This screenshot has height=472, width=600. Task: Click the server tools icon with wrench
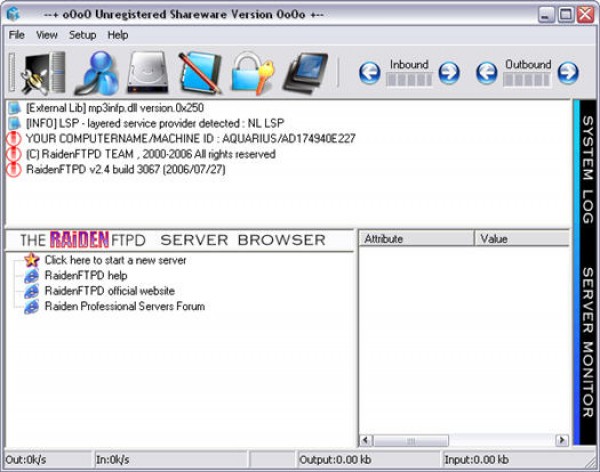click(x=41, y=72)
